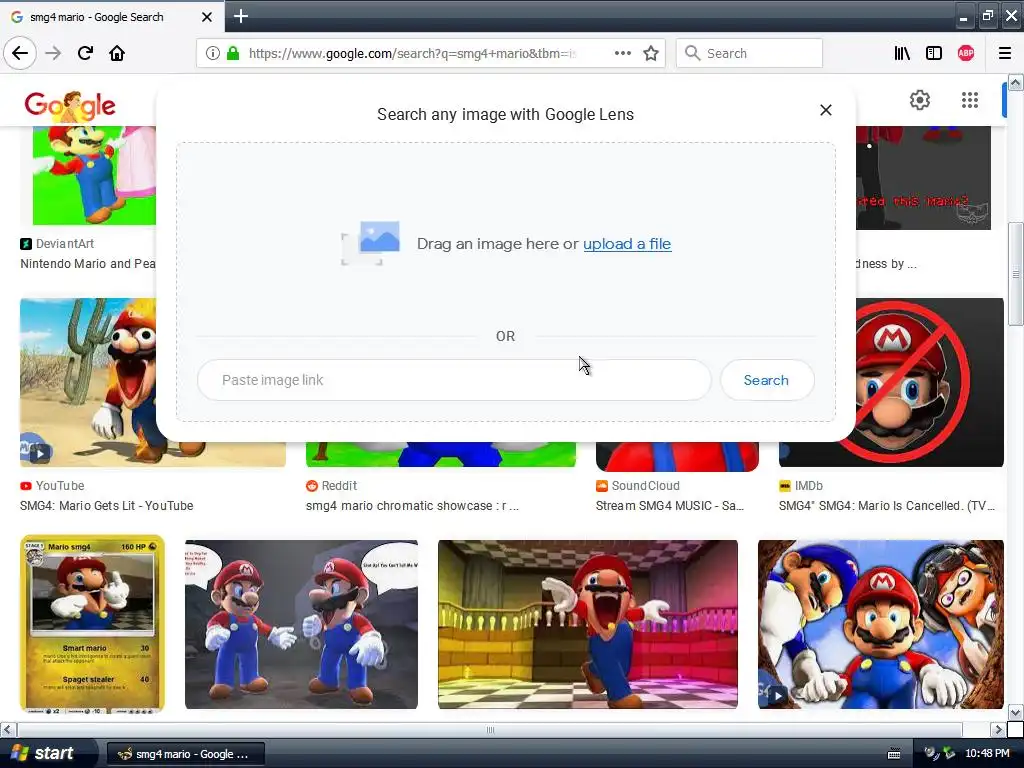This screenshot has width=1024, height=768.
Task: Open SMG4: Mario Is Cancelled result title
Action: pos(887,505)
